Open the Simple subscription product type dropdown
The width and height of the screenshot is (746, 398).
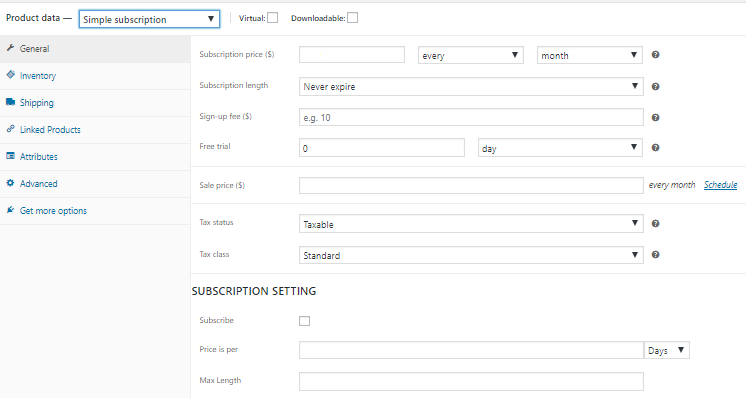(x=149, y=19)
